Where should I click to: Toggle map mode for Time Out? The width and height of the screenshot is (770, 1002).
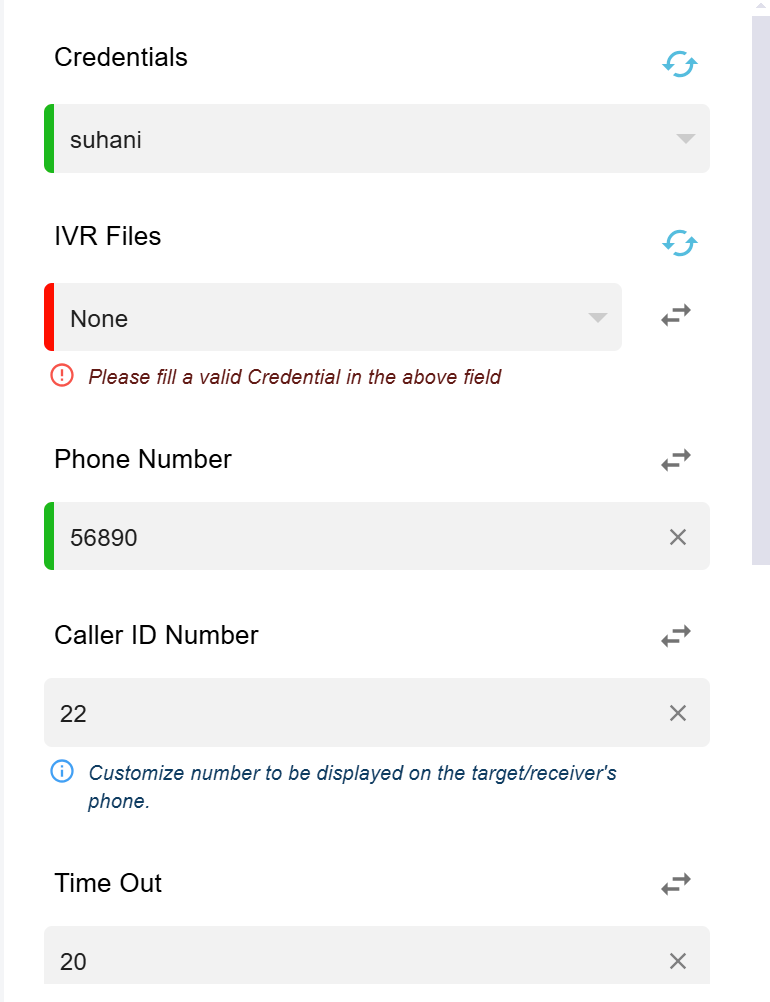(x=676, y=884)
